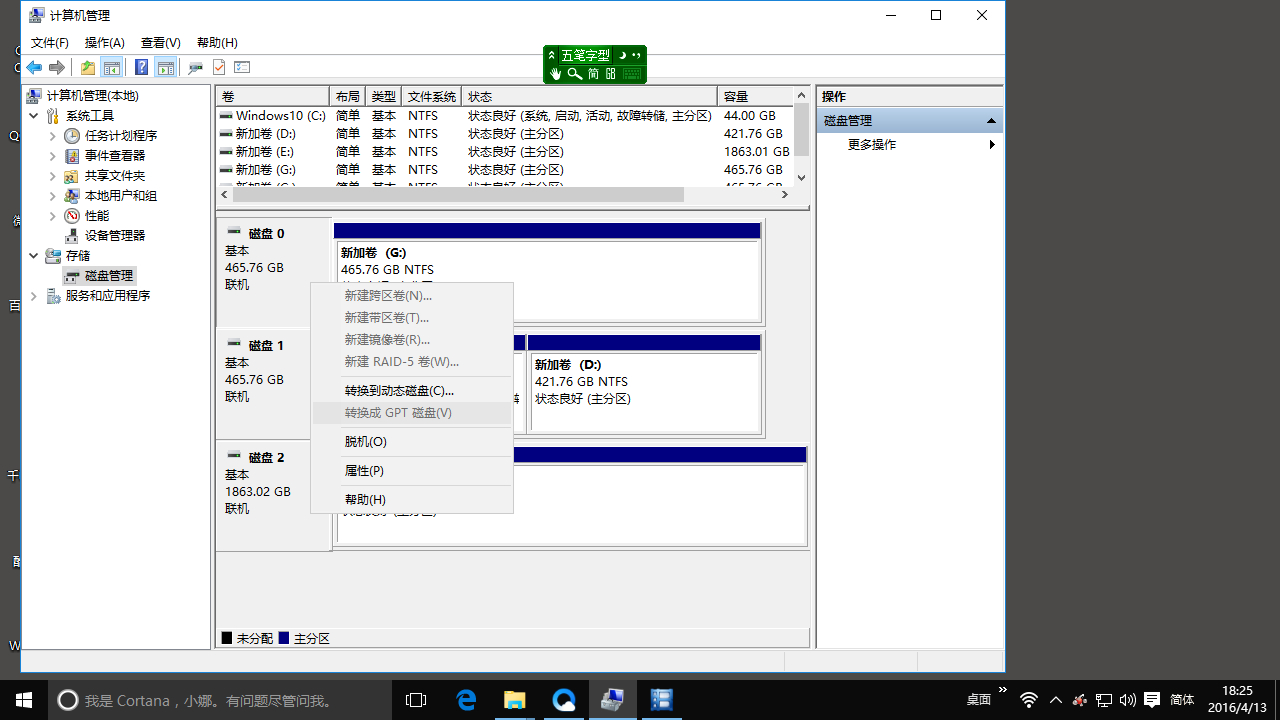The height and width of the screenshot is (720, 1280).
Task: Go back with the blue left arrow
Action: pyautogui.click(x=34, y=68)
